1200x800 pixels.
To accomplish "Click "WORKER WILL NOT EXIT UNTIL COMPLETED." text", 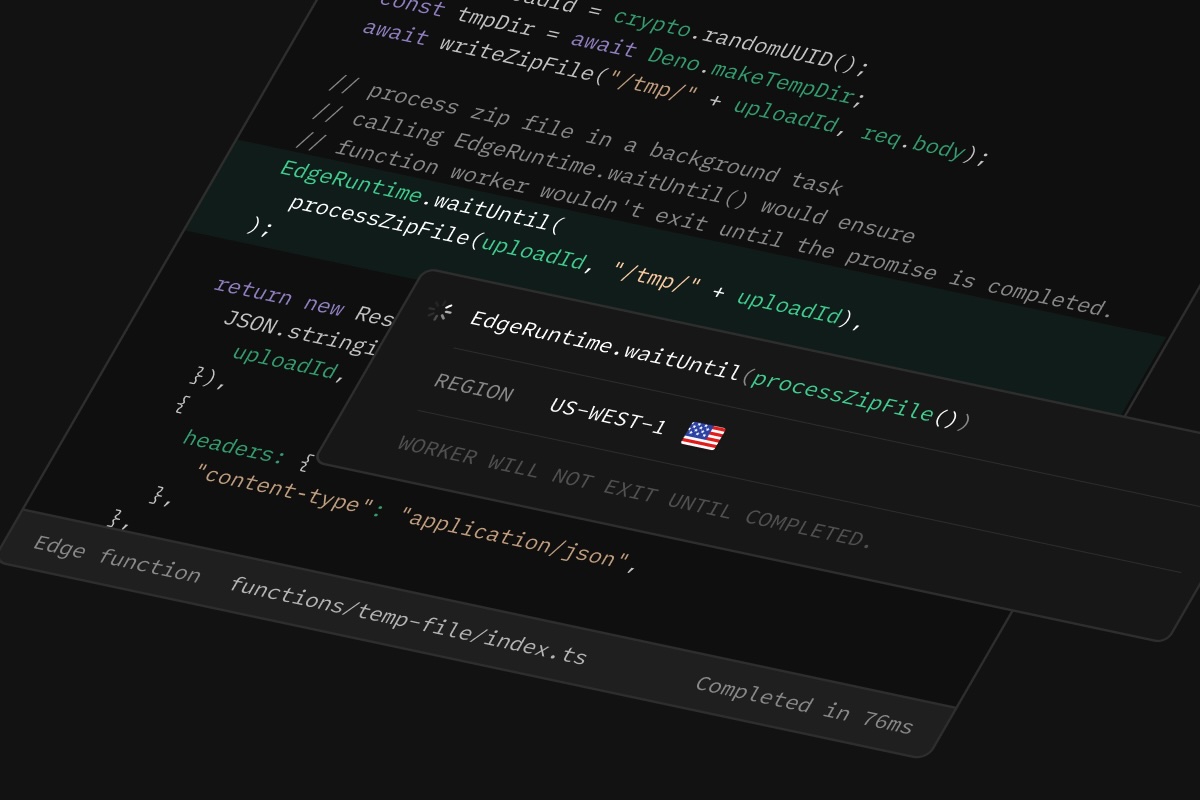I will pos(635,491).
